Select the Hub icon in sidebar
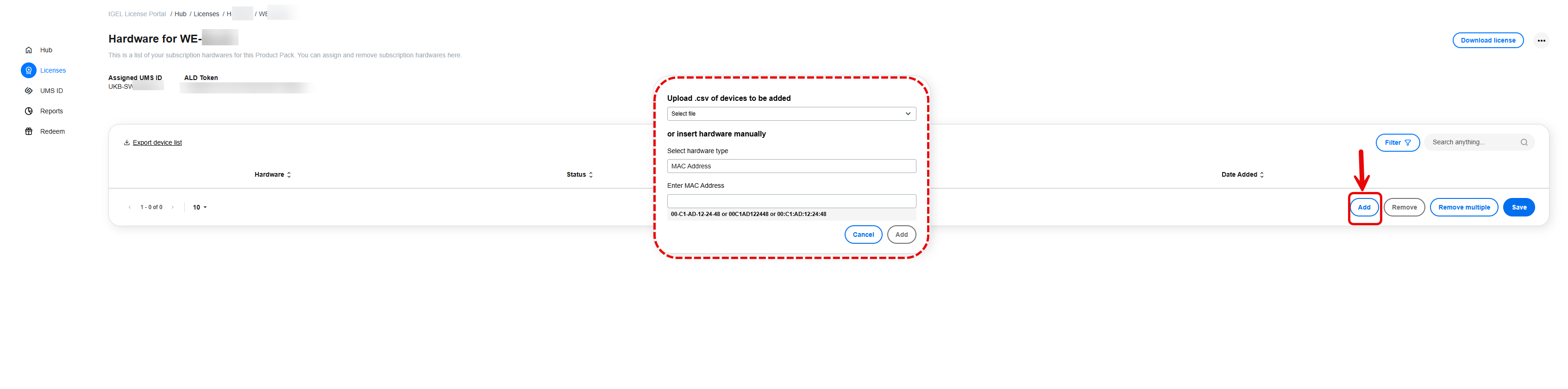The width and height of the screenshot is (1568, 389). [x=28, y=50]
